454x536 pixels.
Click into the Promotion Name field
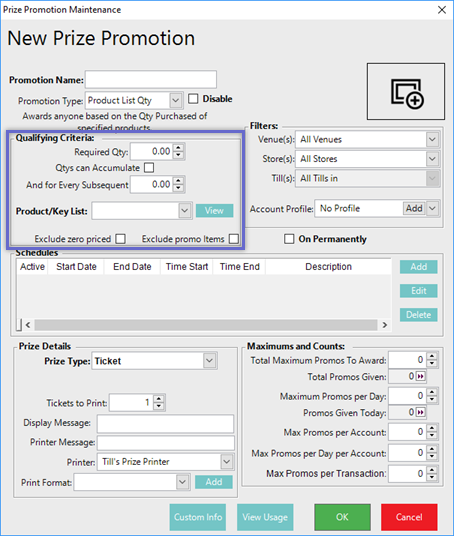(x=151, y=79)
